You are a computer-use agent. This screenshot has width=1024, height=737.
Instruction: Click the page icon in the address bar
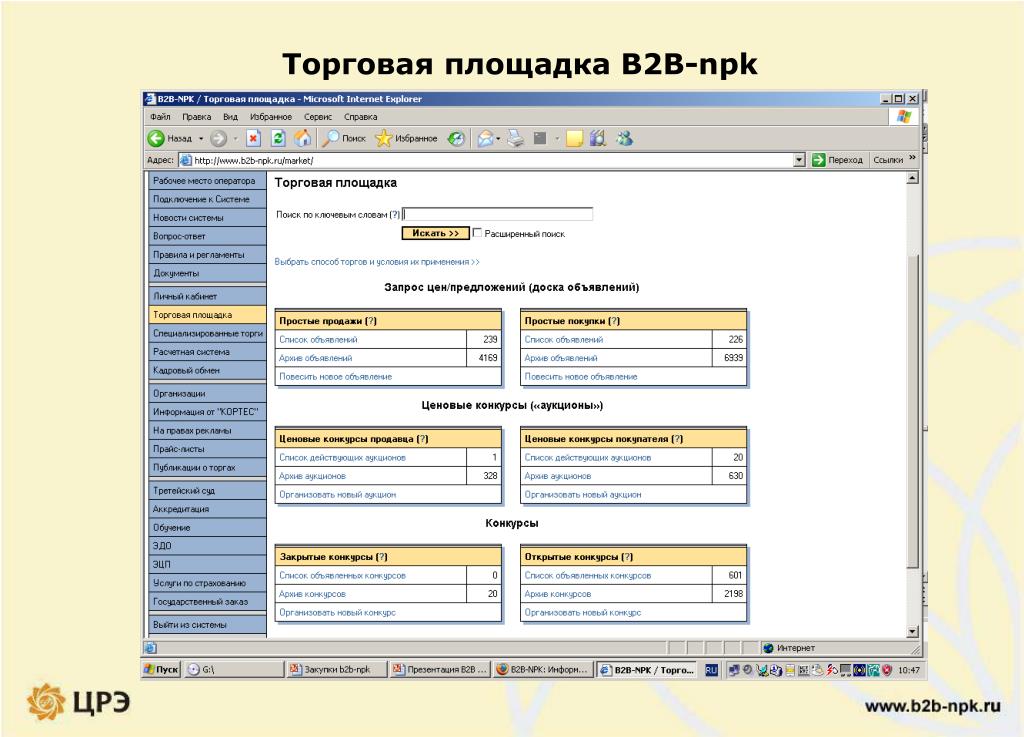point(185,161)
